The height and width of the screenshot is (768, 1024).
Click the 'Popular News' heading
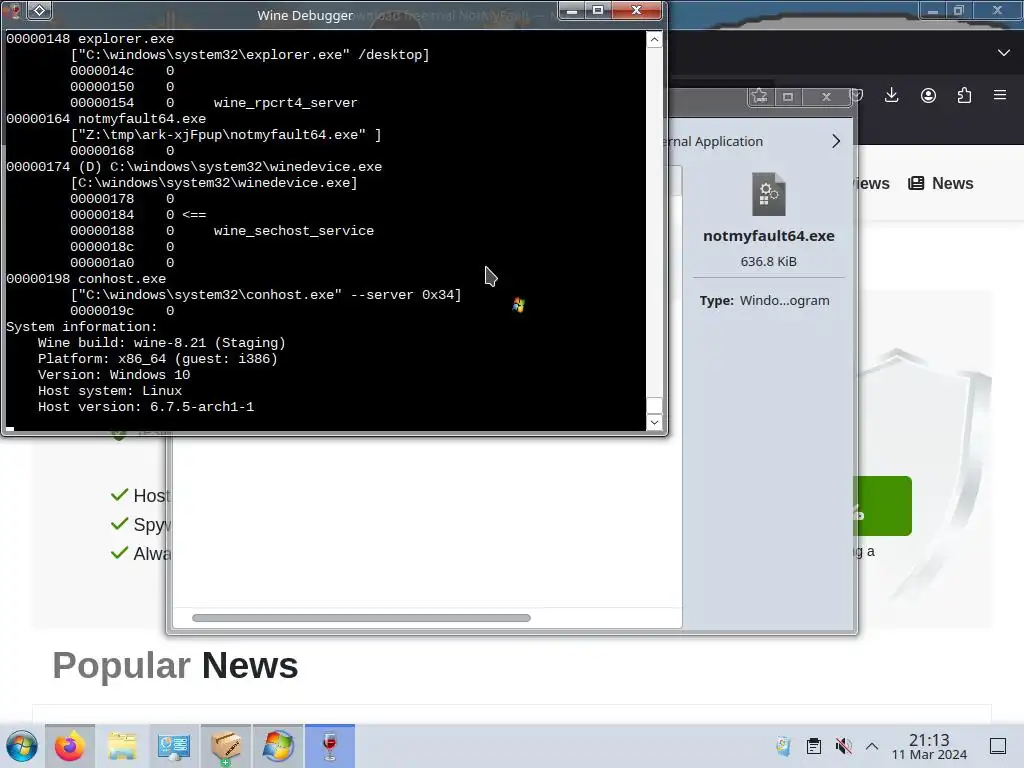point(175,665)
